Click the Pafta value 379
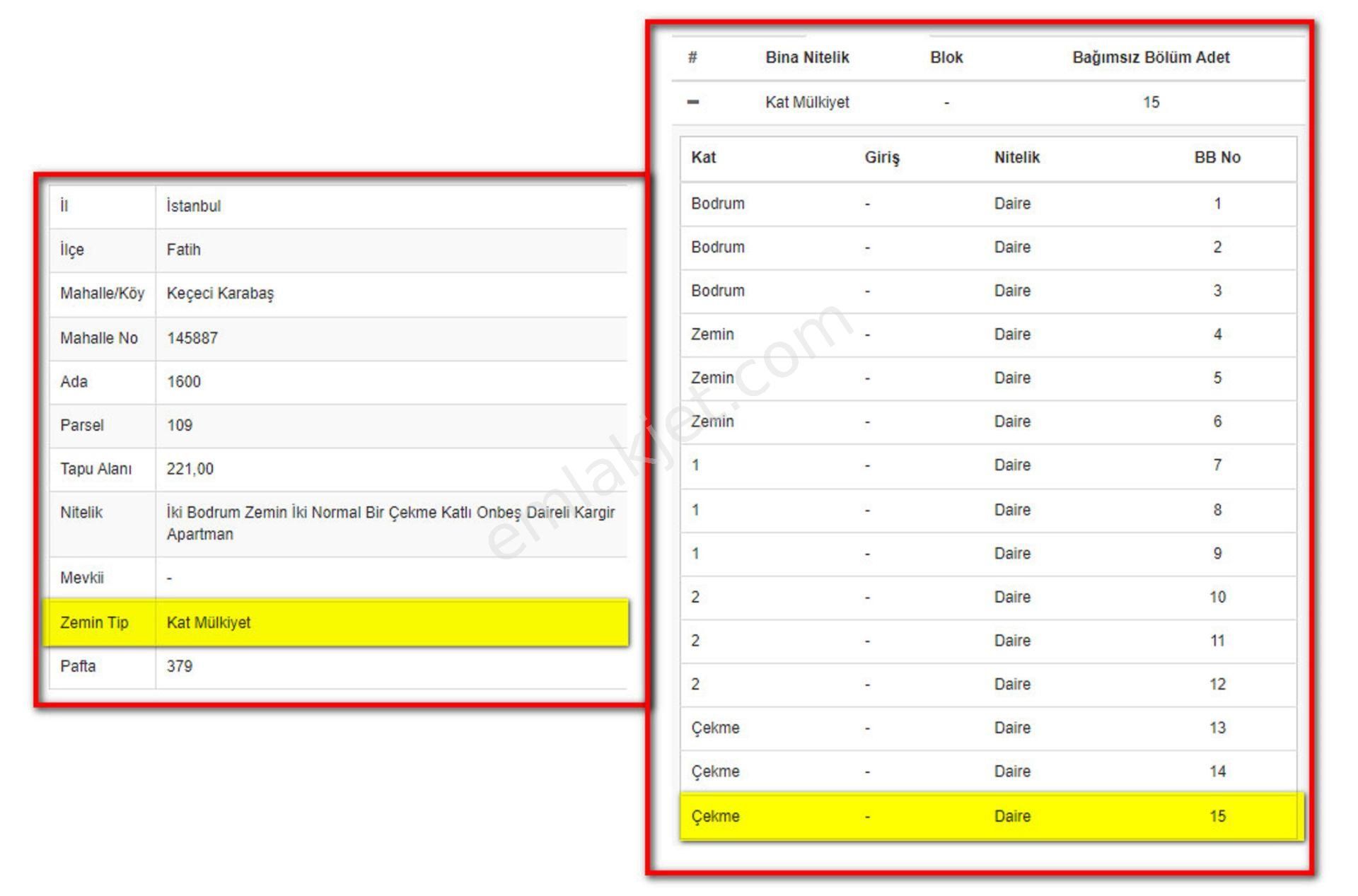Screen dimensions: 1358x896 click(x=180, y=666)
